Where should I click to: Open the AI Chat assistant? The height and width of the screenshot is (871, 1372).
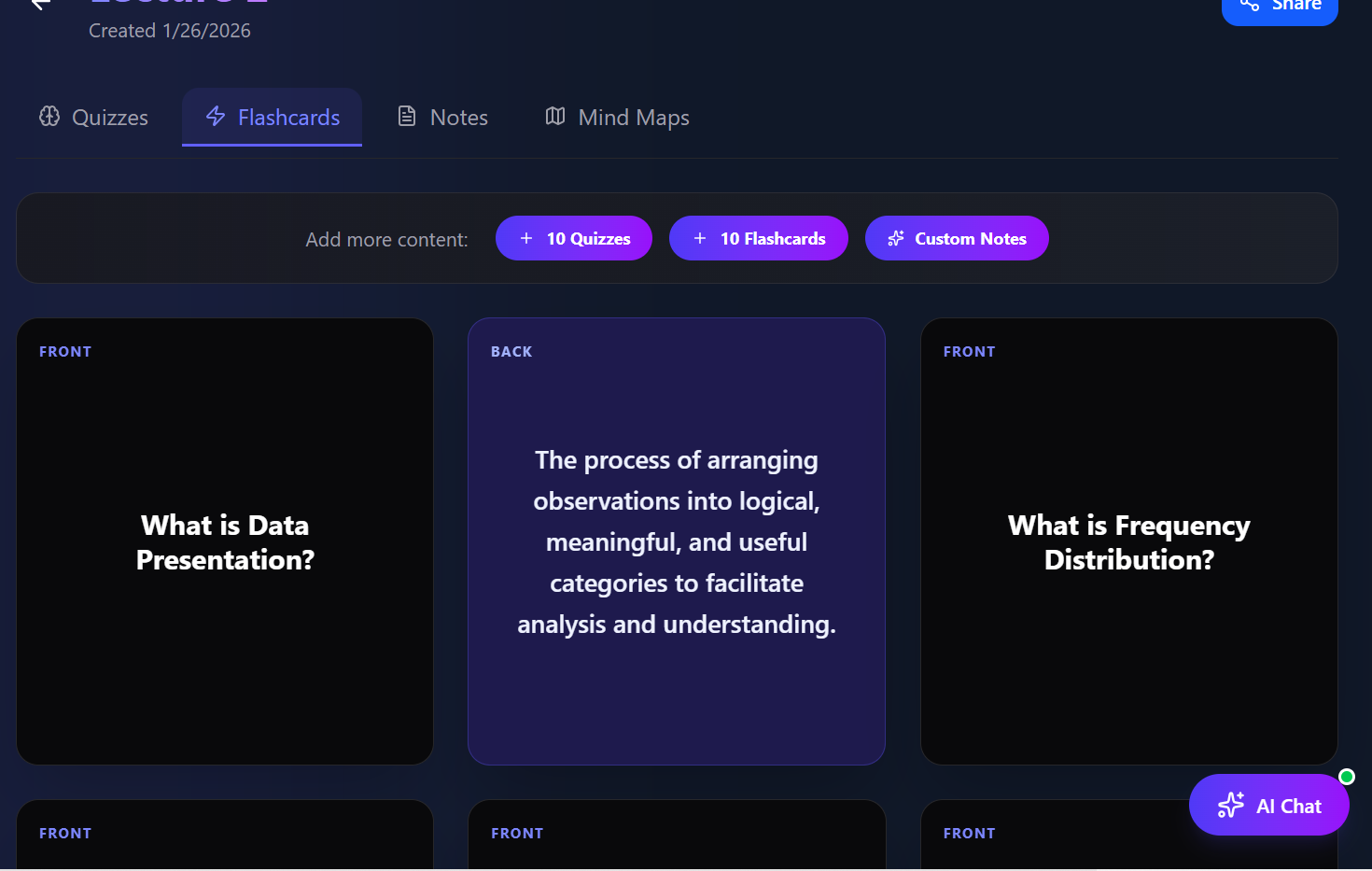[x=1269, y=805]
